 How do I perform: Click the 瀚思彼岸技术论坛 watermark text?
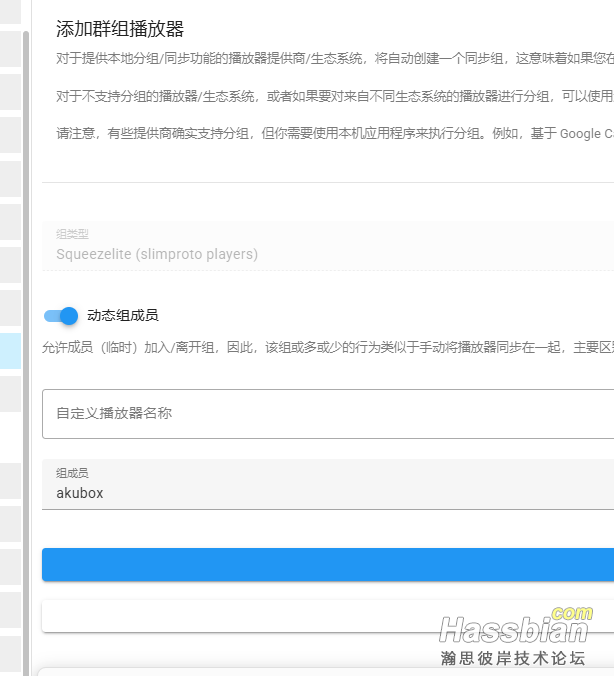click(512, 658)
